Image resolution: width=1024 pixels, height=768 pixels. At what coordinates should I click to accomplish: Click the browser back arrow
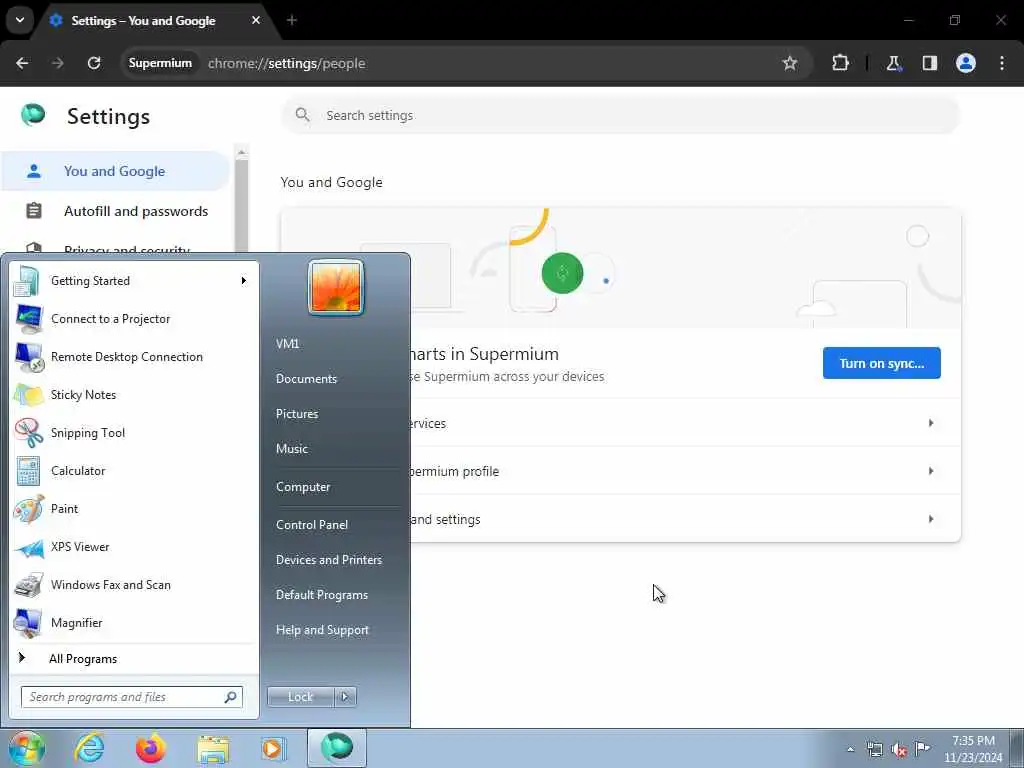(x=22, y=63)
